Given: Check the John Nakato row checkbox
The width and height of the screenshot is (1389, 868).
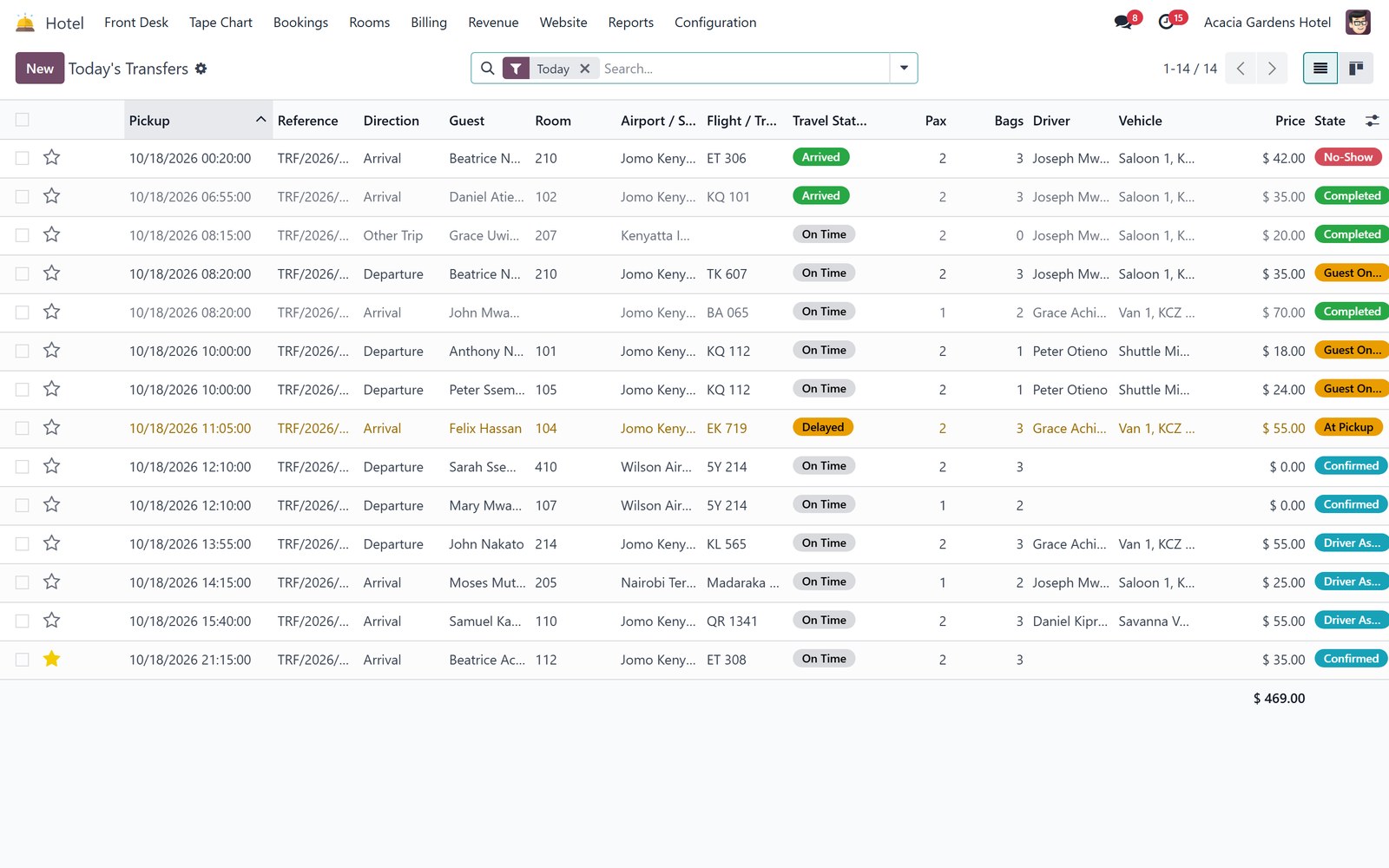Looking at the screenshot, I should coord(23,544).
